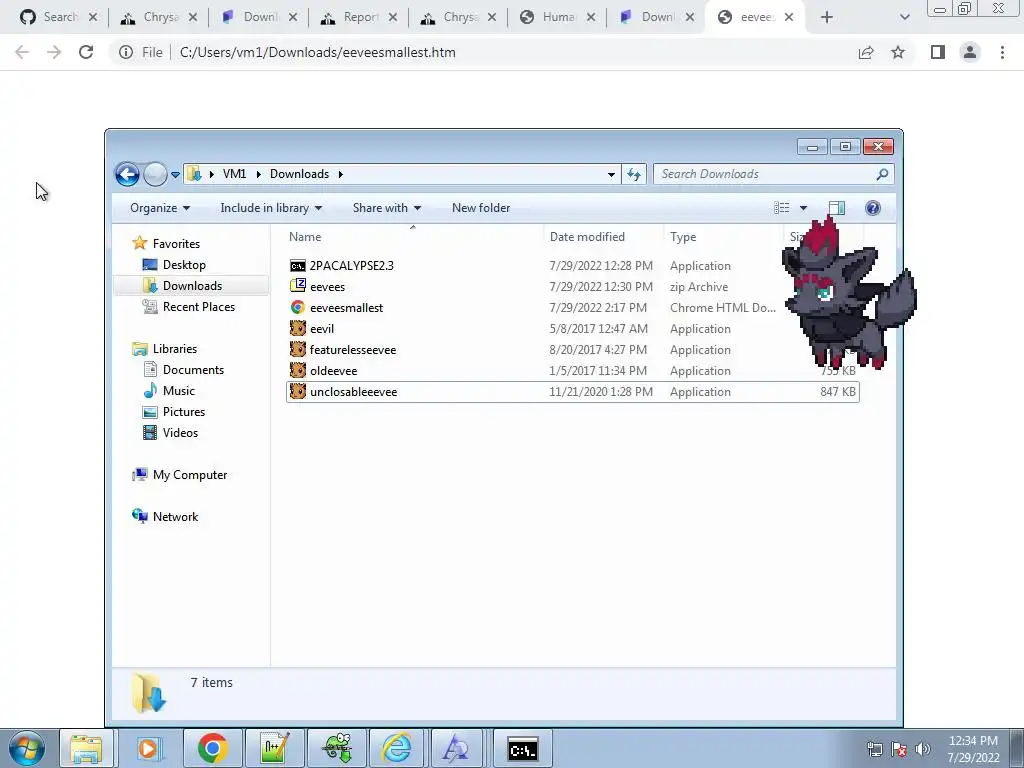Open Chrome three-dot menu

pyautogui.click(x=1002, y=52)
